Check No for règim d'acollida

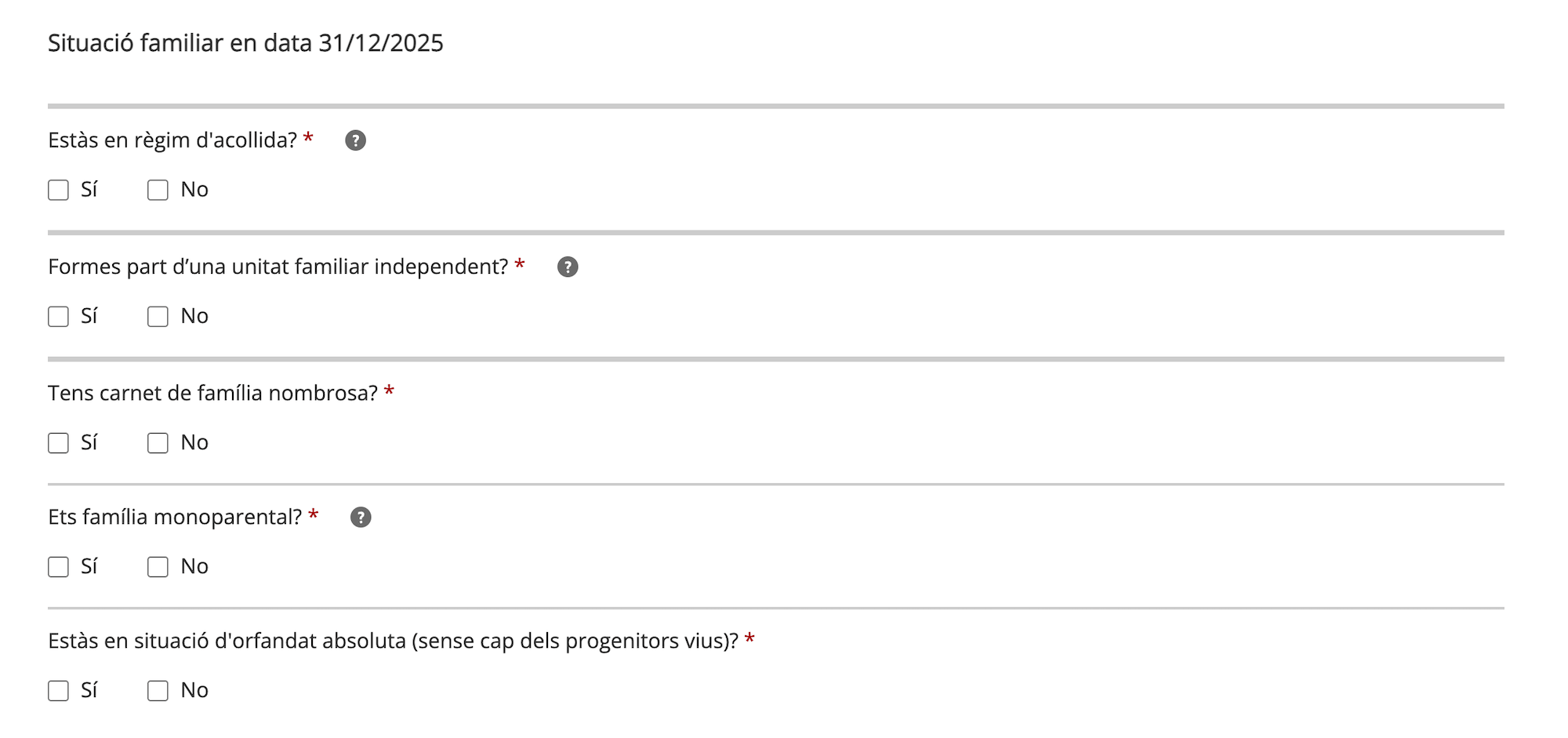coord(158,191)
